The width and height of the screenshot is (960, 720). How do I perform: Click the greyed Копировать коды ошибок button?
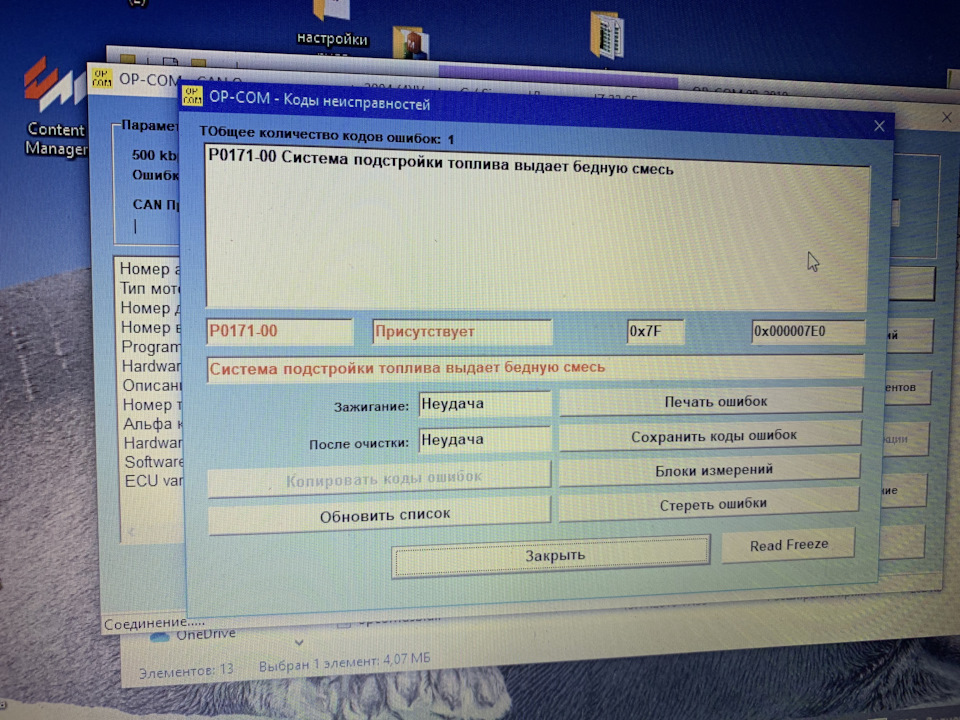tap(379, 478)
